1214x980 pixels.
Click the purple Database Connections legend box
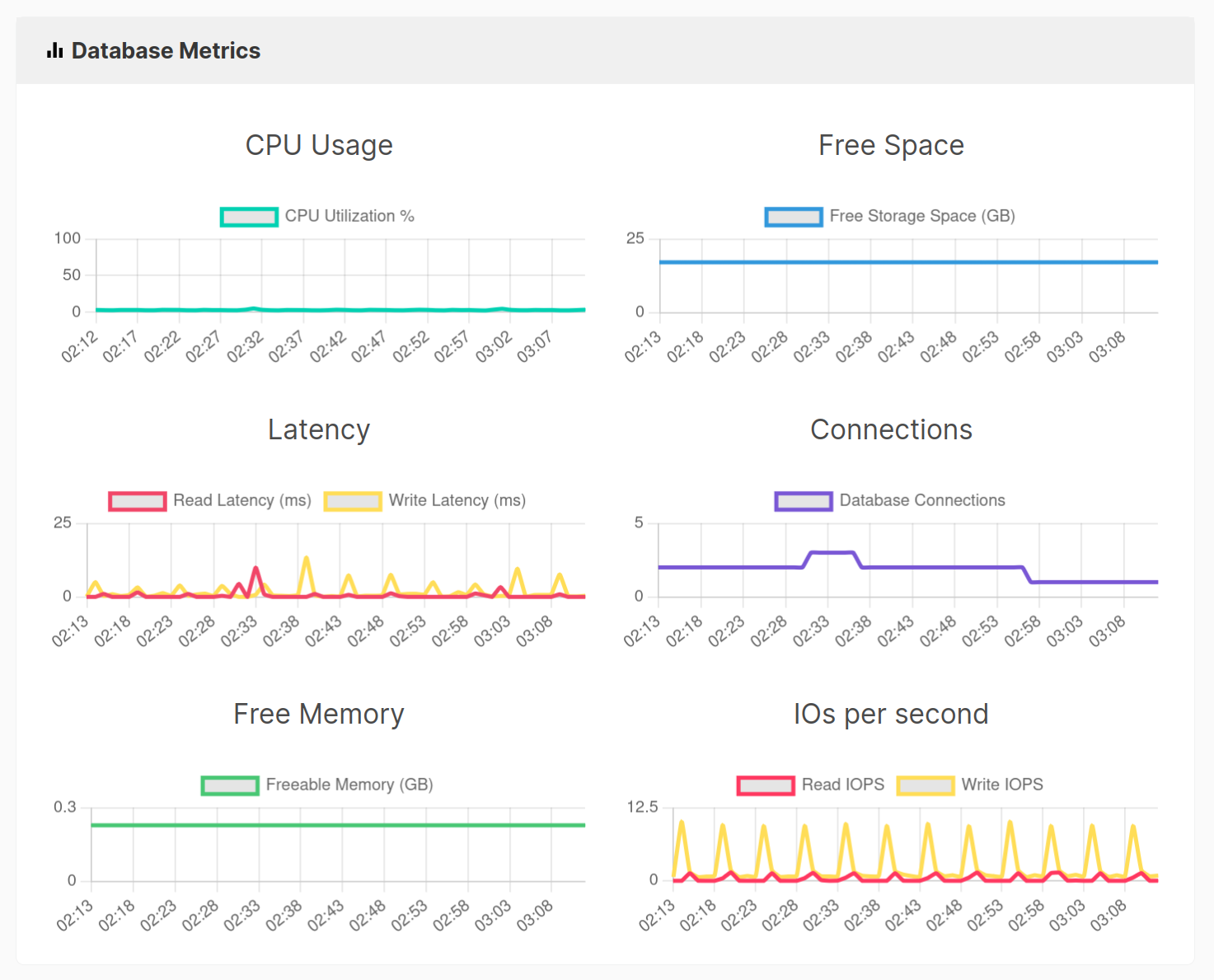click(x=803, y=501)
